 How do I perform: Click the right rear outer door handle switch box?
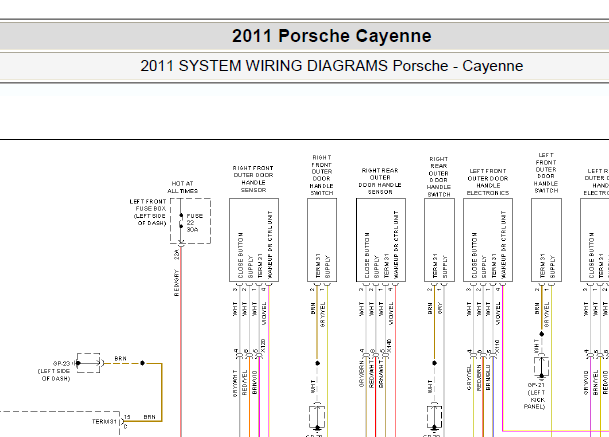tap(439, 240)
